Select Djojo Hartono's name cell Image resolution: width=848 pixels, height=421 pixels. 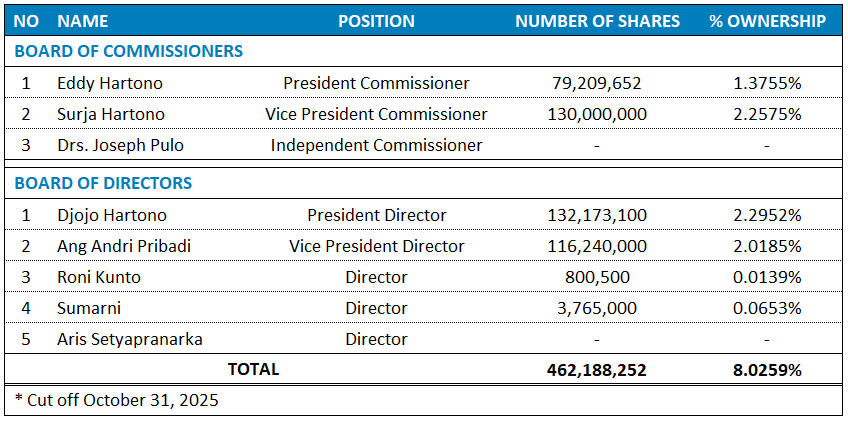click(x=112, y=215)
